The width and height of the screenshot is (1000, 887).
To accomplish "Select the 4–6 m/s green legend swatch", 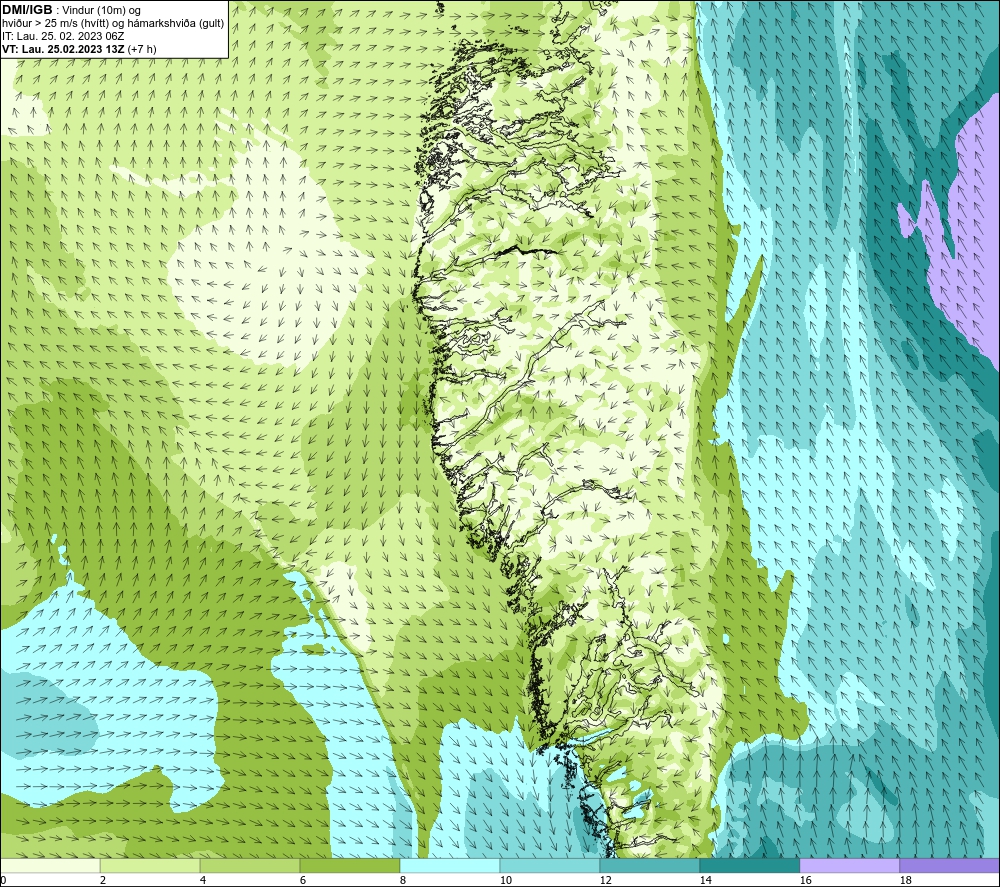I will pos(250,866).
